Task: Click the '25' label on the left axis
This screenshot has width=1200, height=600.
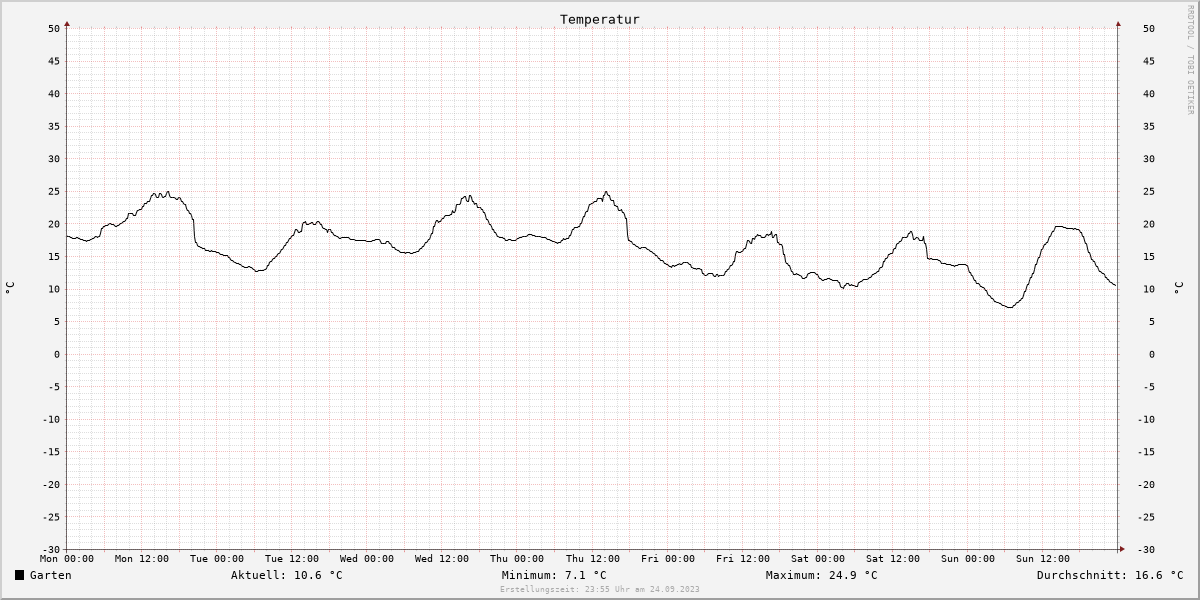Action: click(x=54, y=191)
